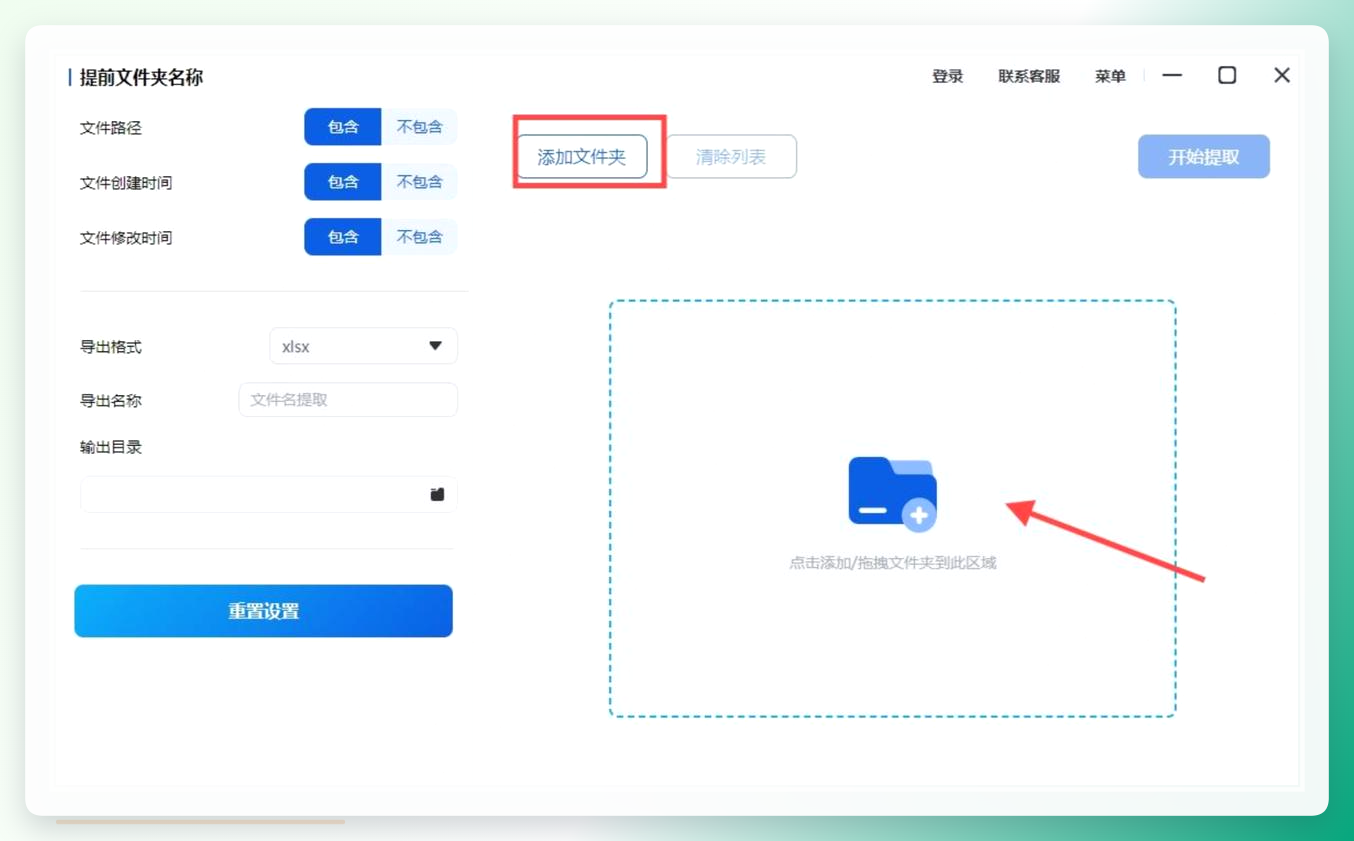Set 文件路径 to 不包含

point(419,127)
